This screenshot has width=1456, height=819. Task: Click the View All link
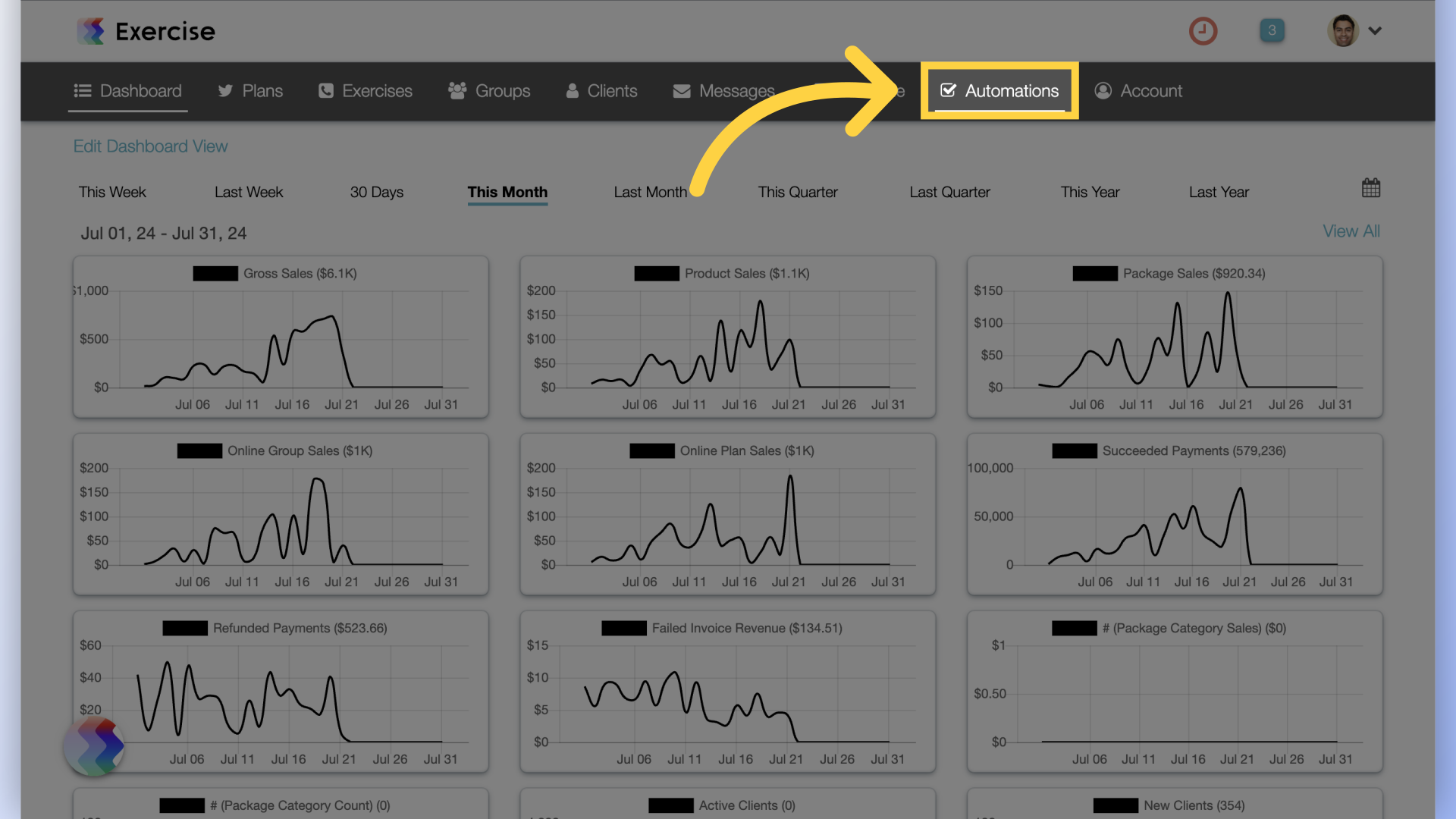pos(1351,231)
